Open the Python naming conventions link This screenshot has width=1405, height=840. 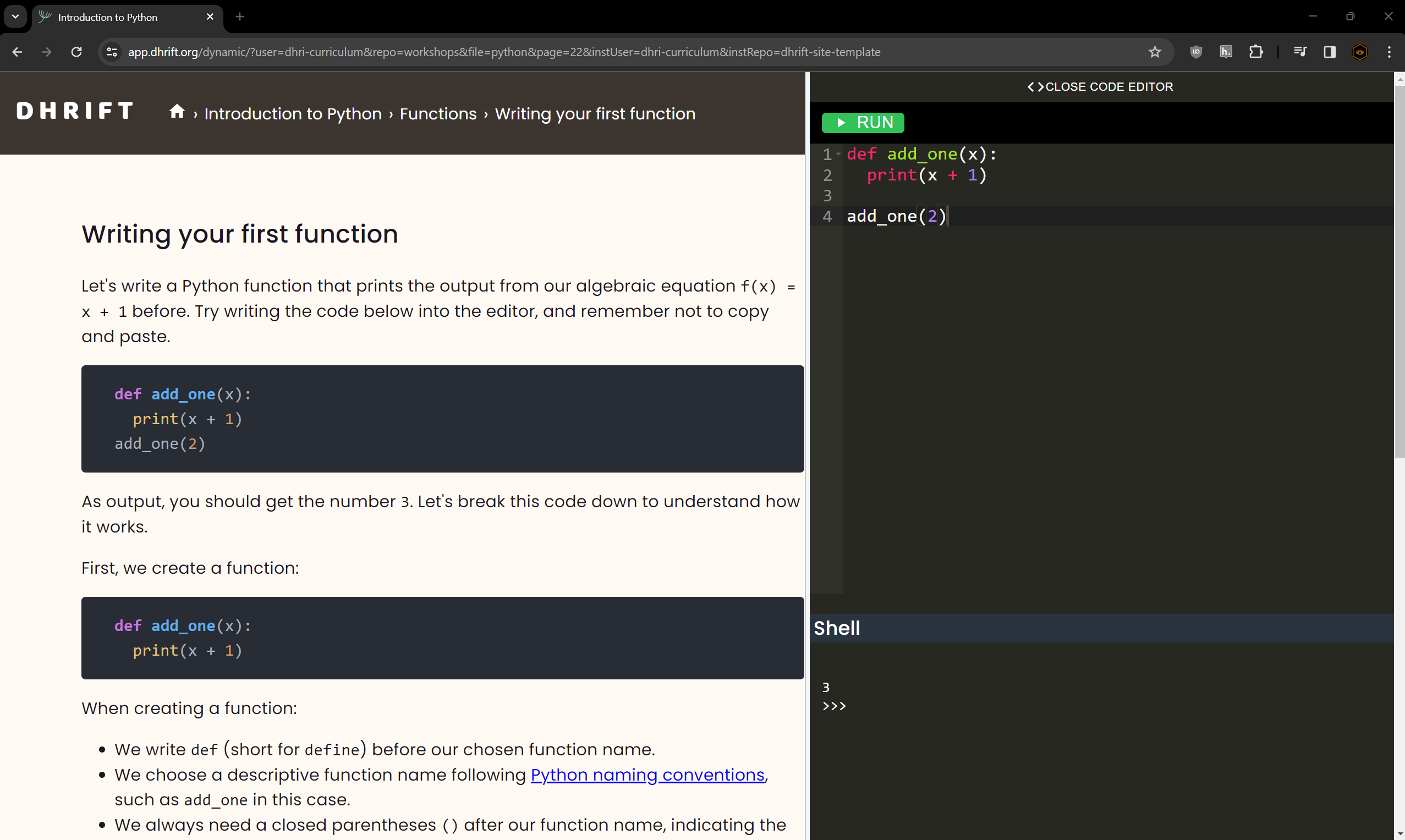[x=647, y=775]
